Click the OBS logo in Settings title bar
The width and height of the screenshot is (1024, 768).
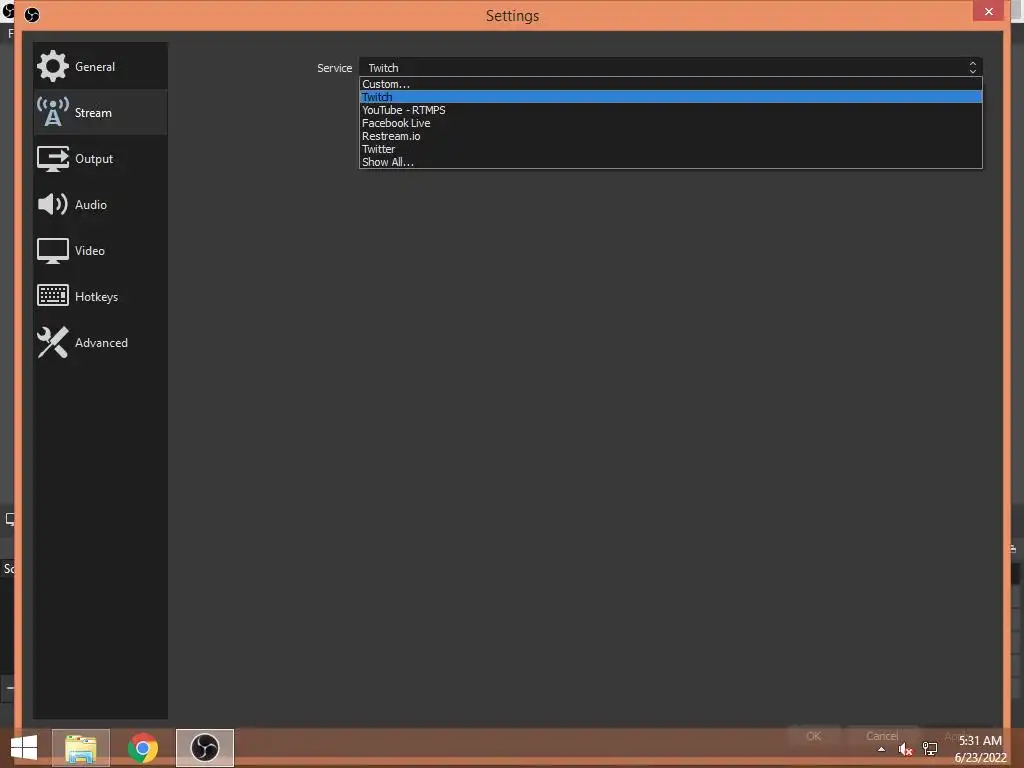tap(31, 14)
